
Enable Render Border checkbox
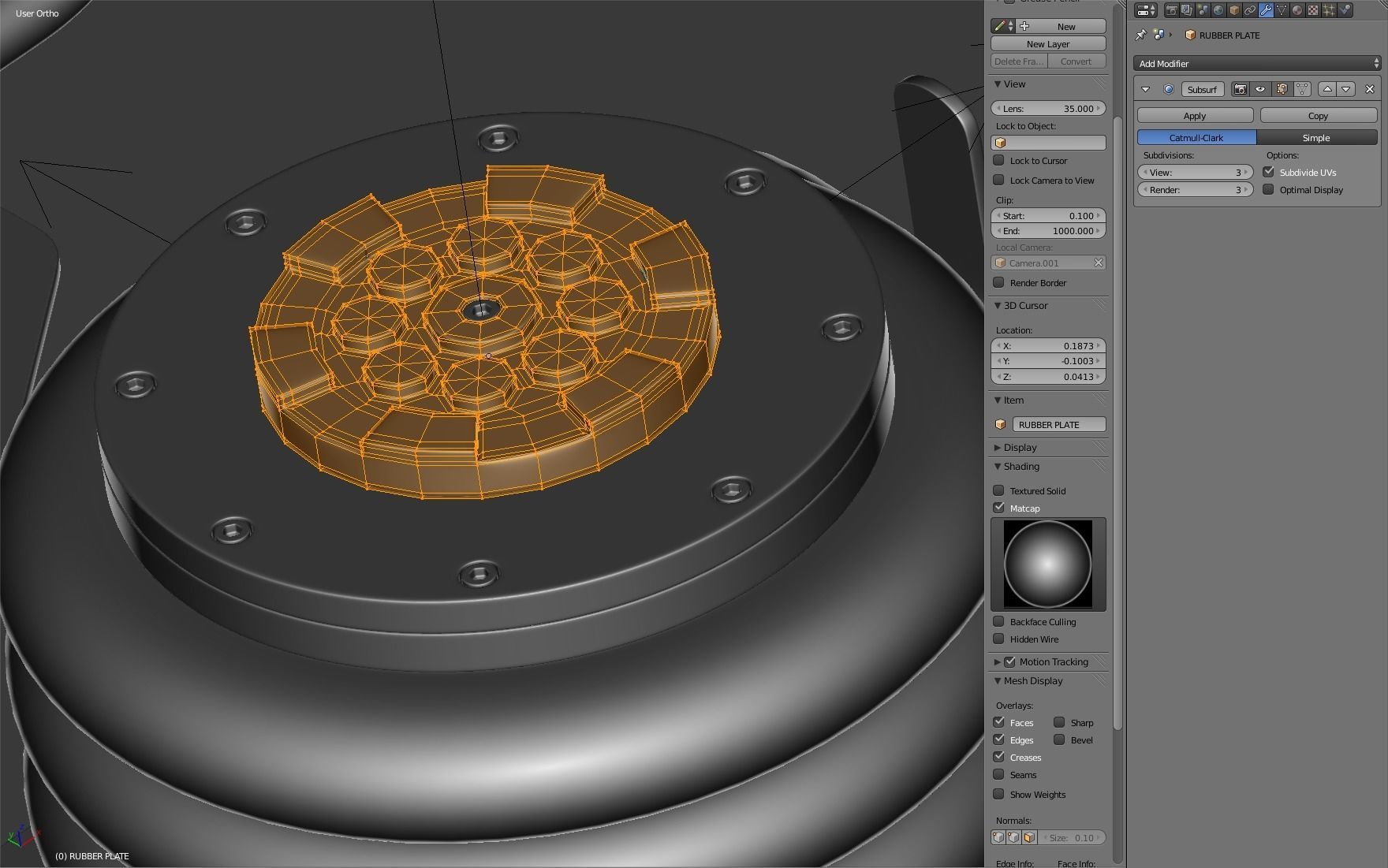coord(998,282)
